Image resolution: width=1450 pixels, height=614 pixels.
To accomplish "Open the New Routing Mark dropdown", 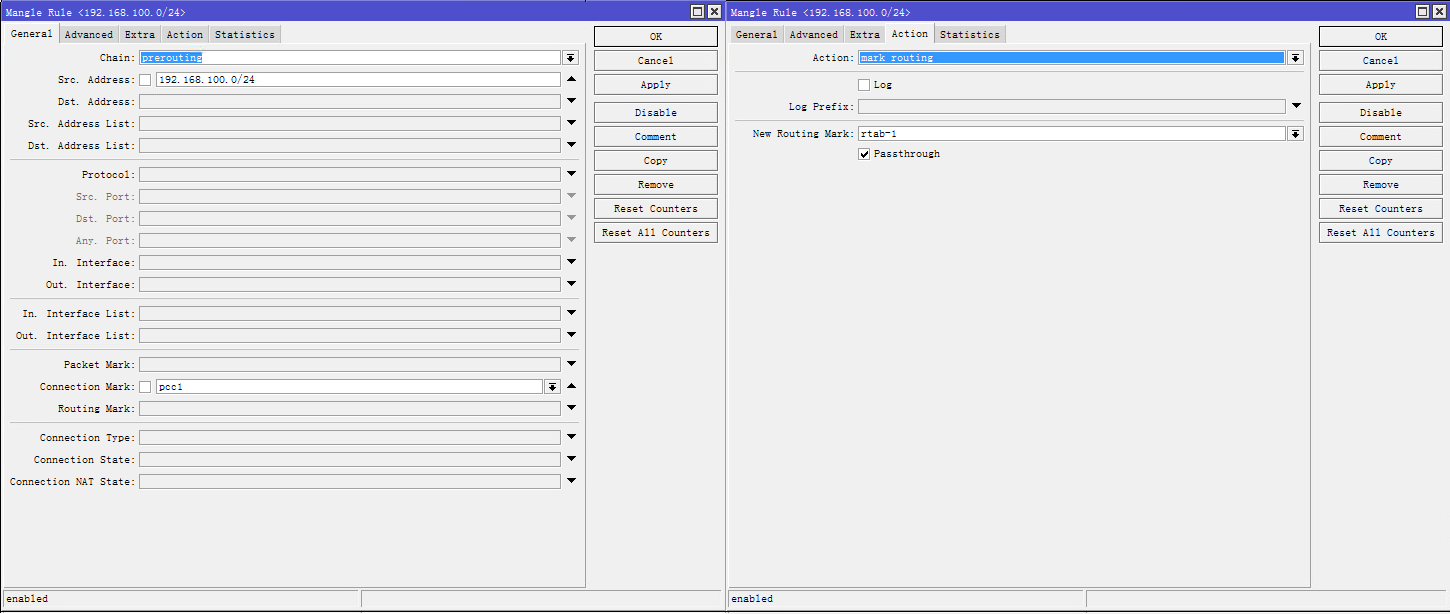I will [x=1295, y=134].
